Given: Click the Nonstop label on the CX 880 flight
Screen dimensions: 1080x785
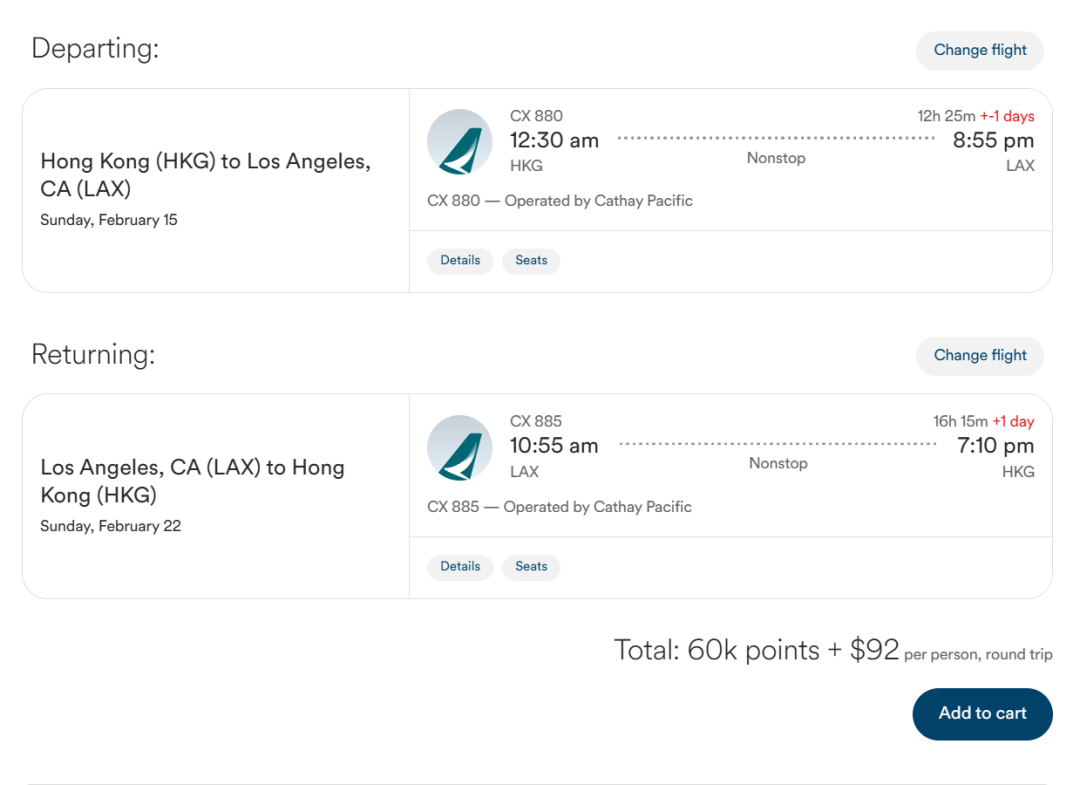Looking at the screenshot, I should (776, 158).
